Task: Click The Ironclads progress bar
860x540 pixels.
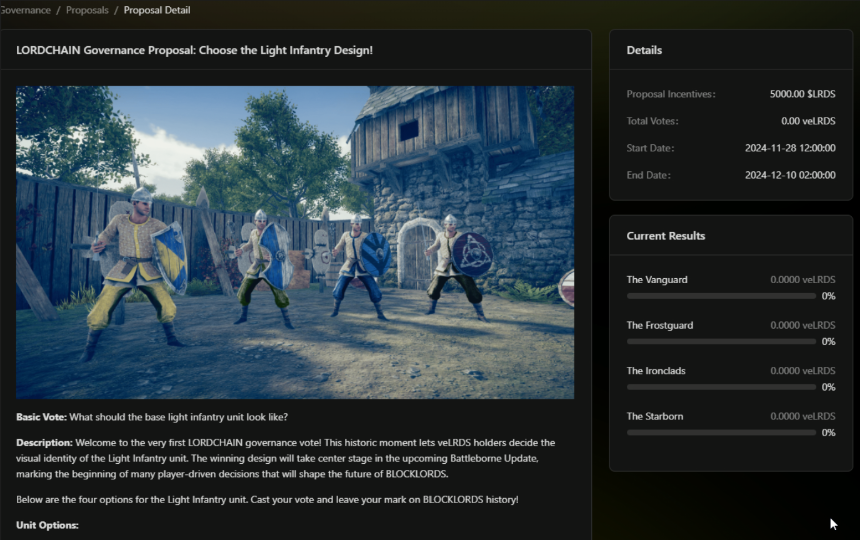Action: 721,387
